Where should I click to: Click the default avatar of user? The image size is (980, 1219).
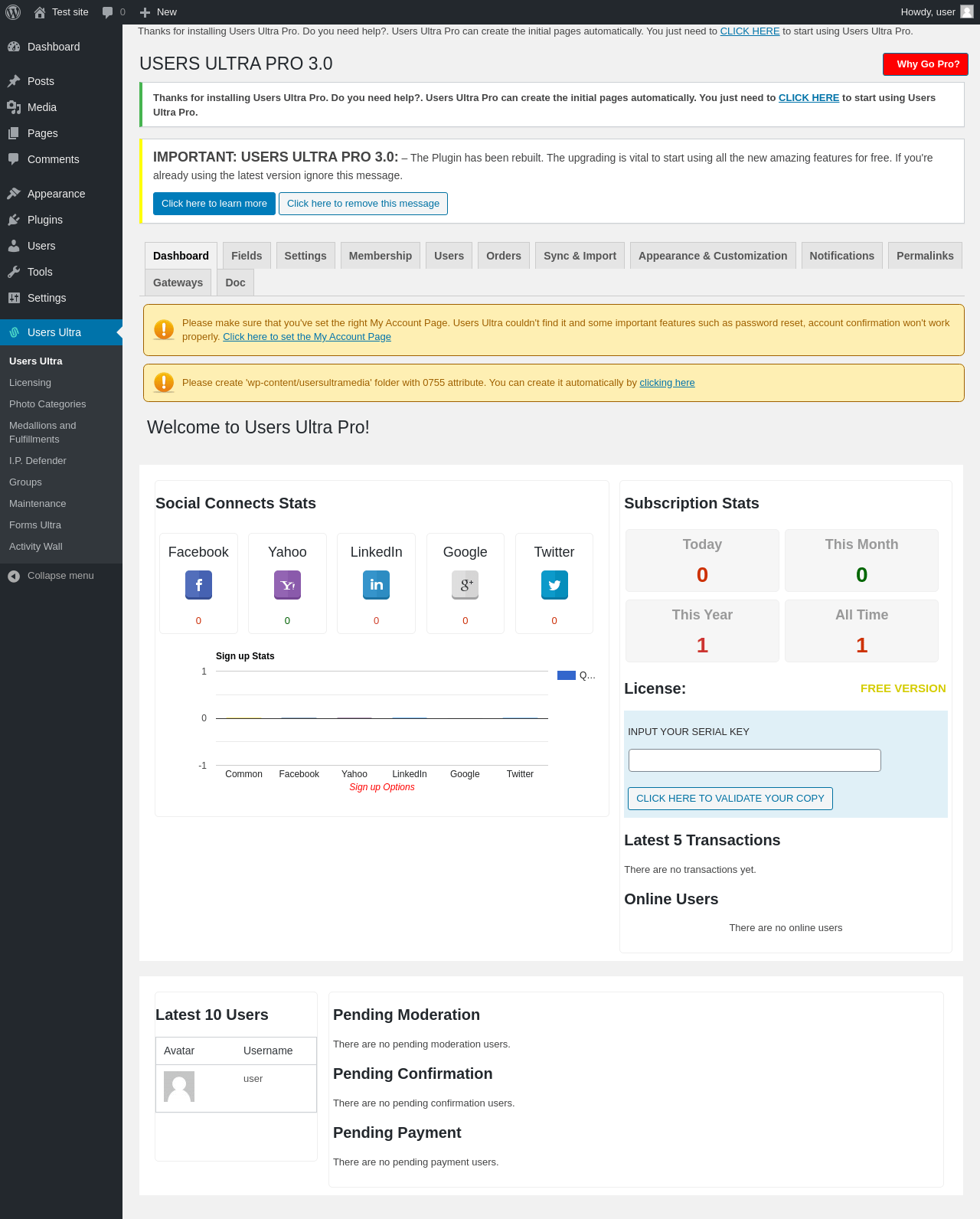coord(179,1087)
